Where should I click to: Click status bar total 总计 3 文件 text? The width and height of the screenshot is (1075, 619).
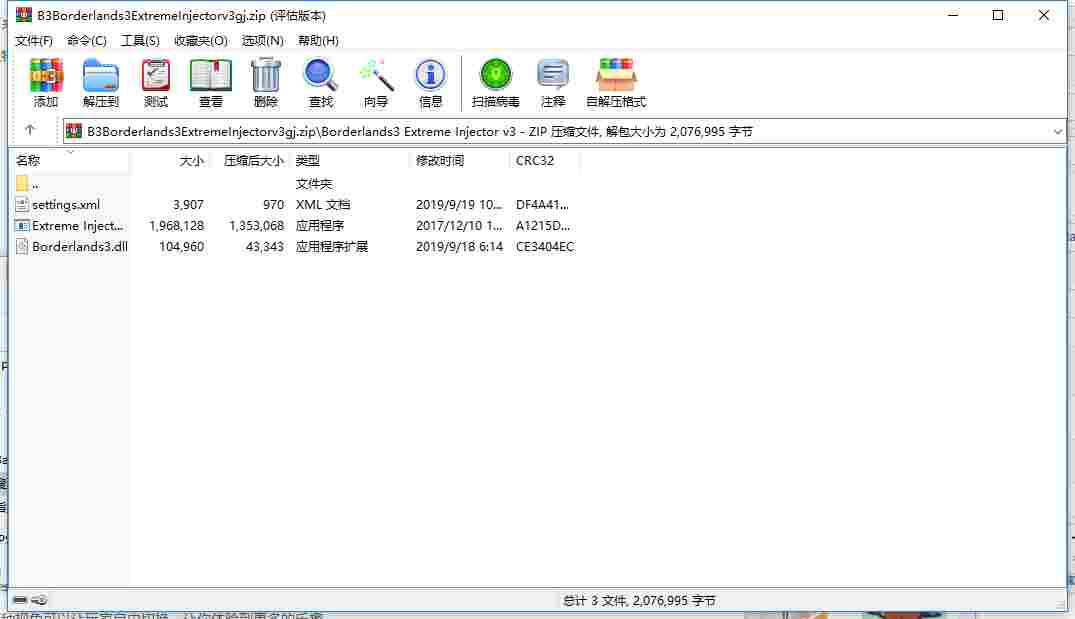pyautogui.click(x=640, y=600)
